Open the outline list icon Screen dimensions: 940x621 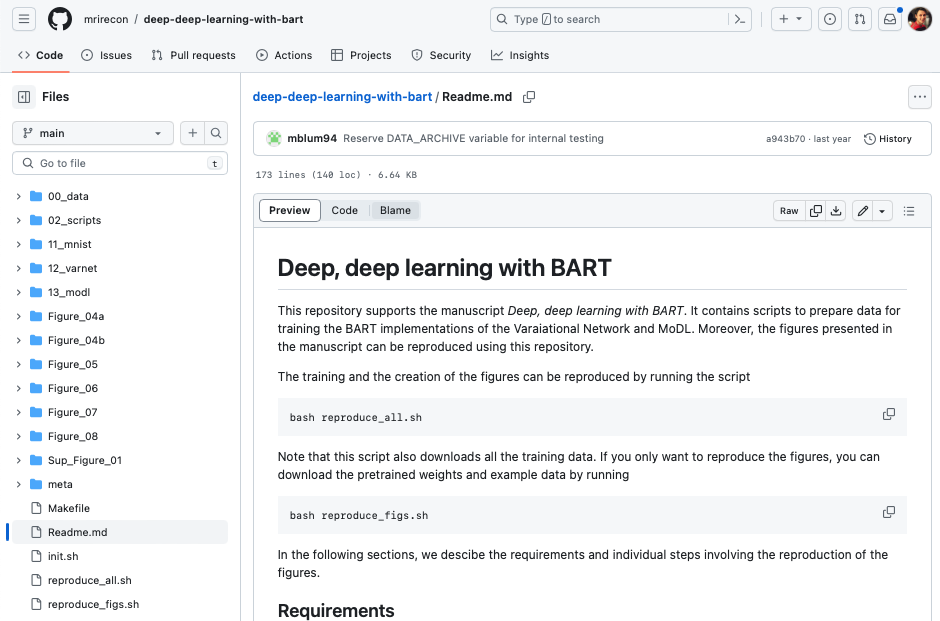[x=909, y=211]
